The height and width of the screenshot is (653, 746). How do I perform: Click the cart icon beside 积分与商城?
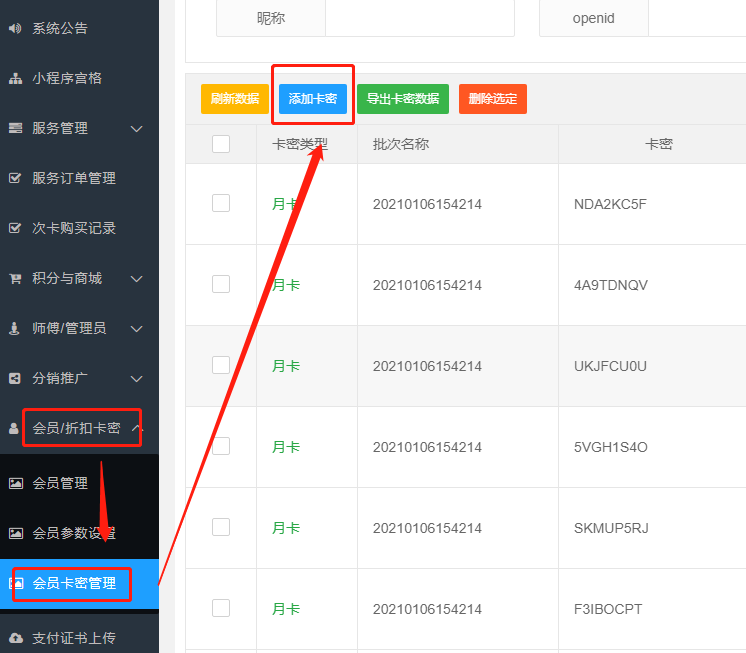[15, 278]
